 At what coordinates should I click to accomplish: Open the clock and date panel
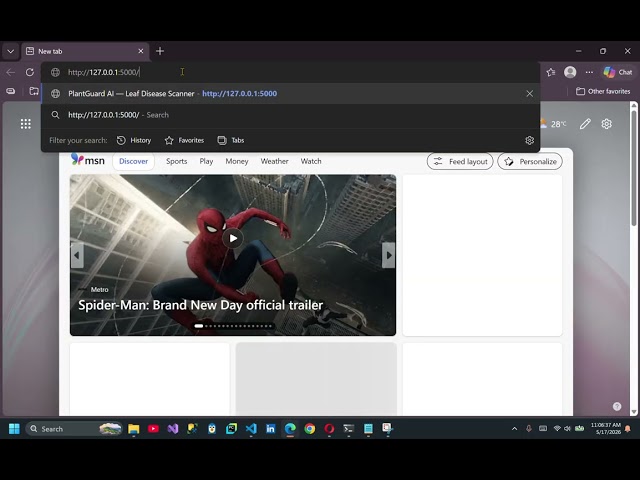606,429
